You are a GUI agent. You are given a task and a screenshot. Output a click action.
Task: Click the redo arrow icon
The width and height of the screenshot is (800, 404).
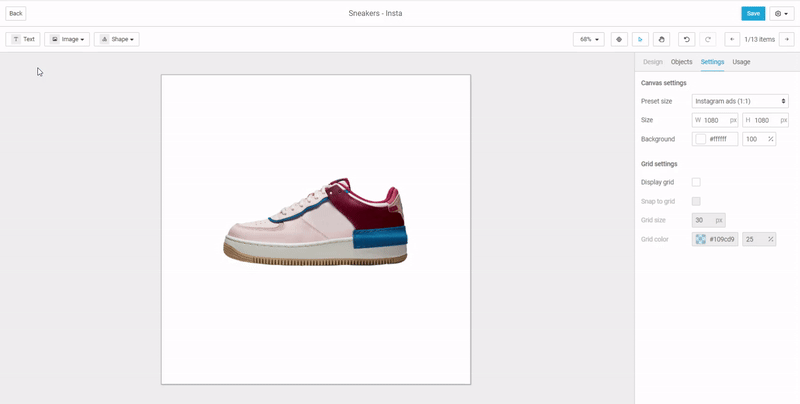tap(707, 39)
